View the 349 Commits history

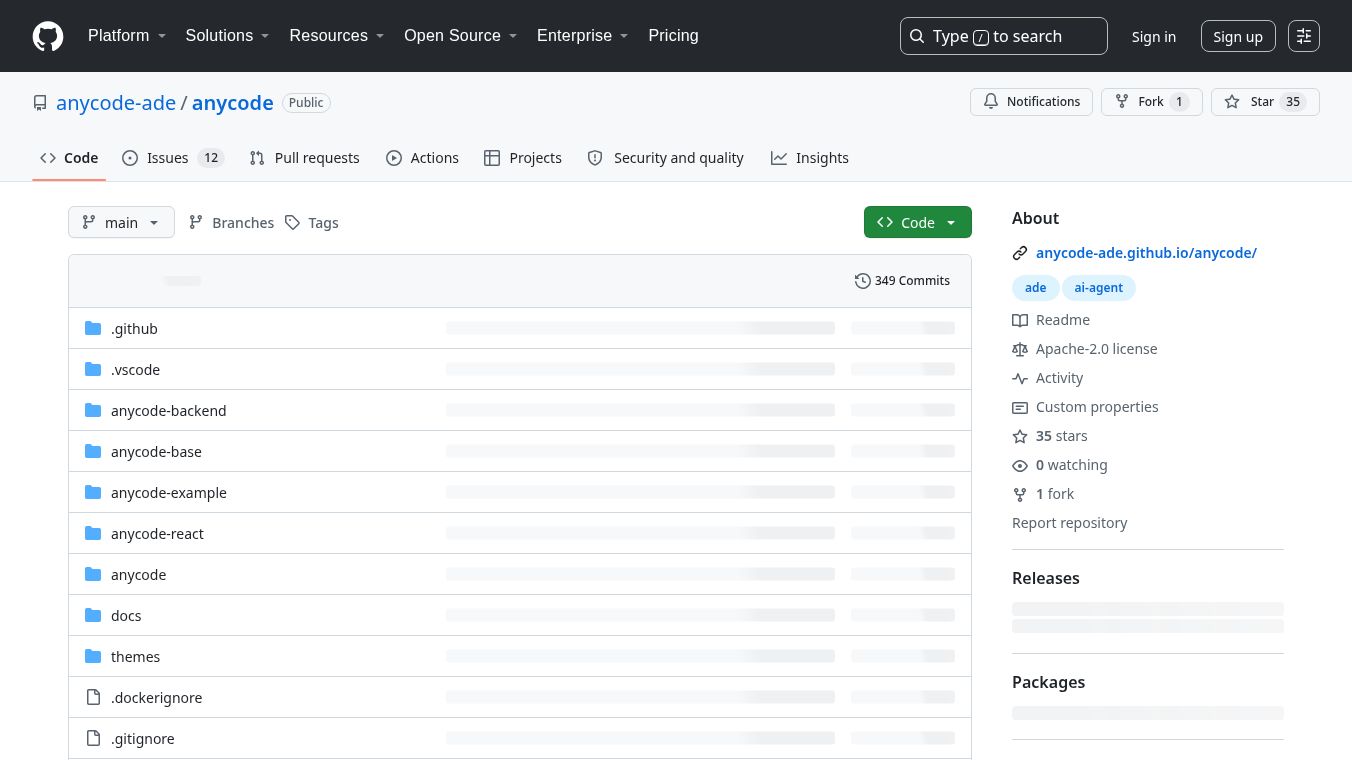[x=902, y=281]
